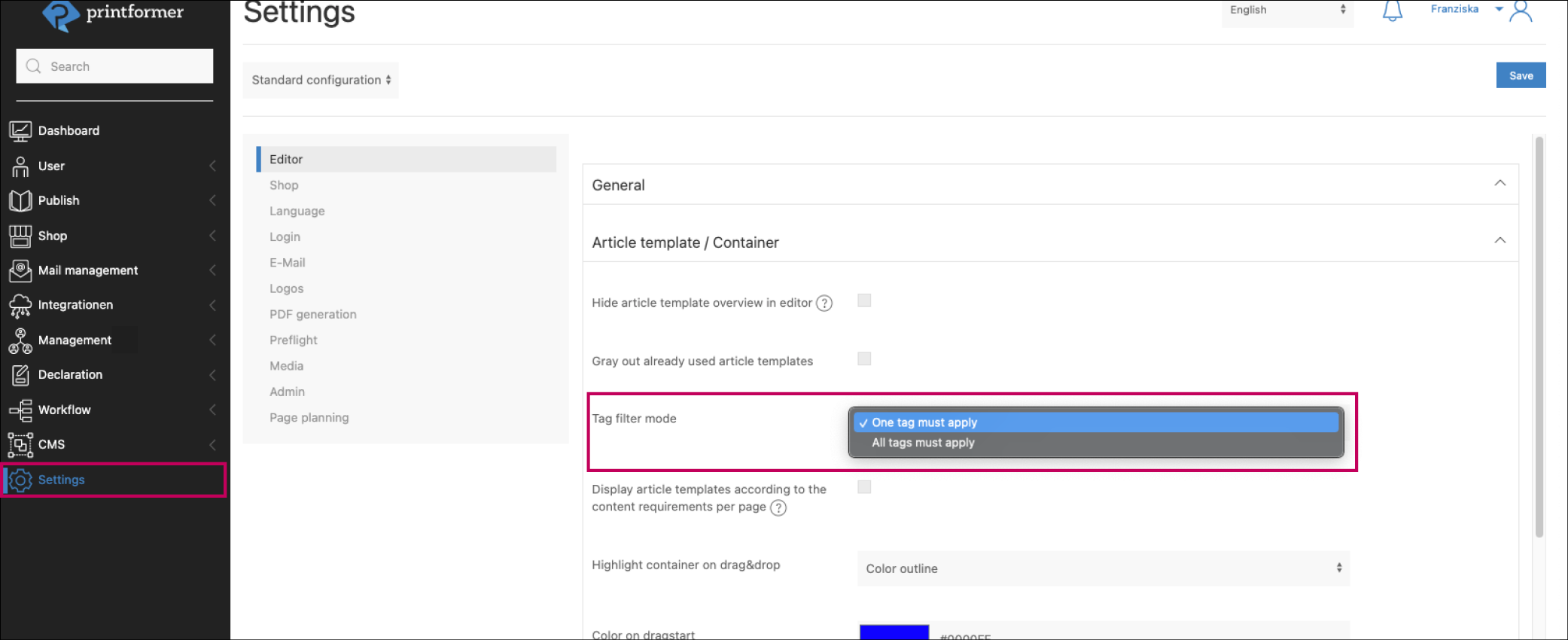
Task: Click the Save button
Action: click(1520, 75)
